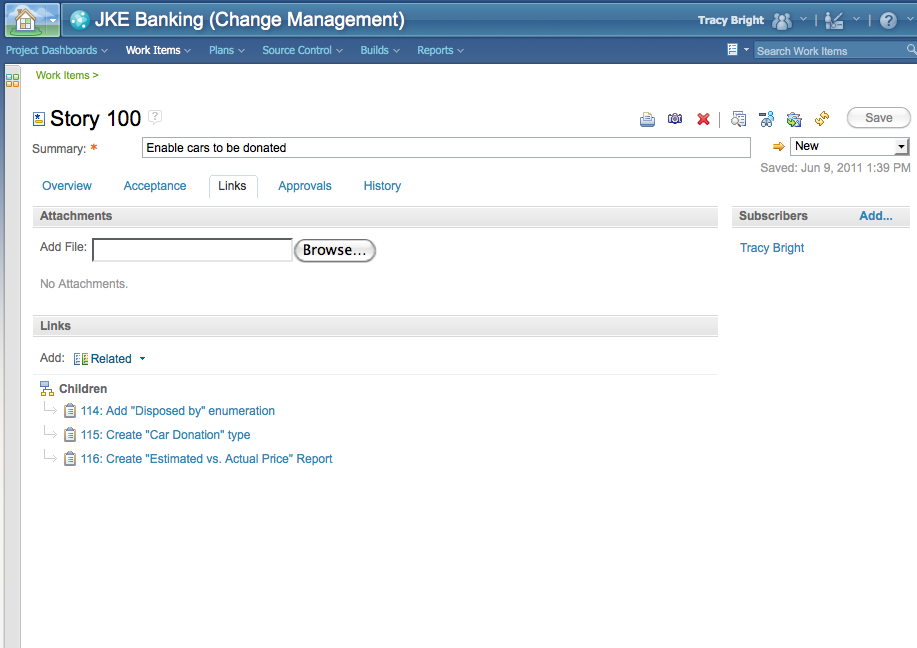Open child 114: Add "Disposed by" enumeration
917x648 pixels.
click(x=178, y=411)
